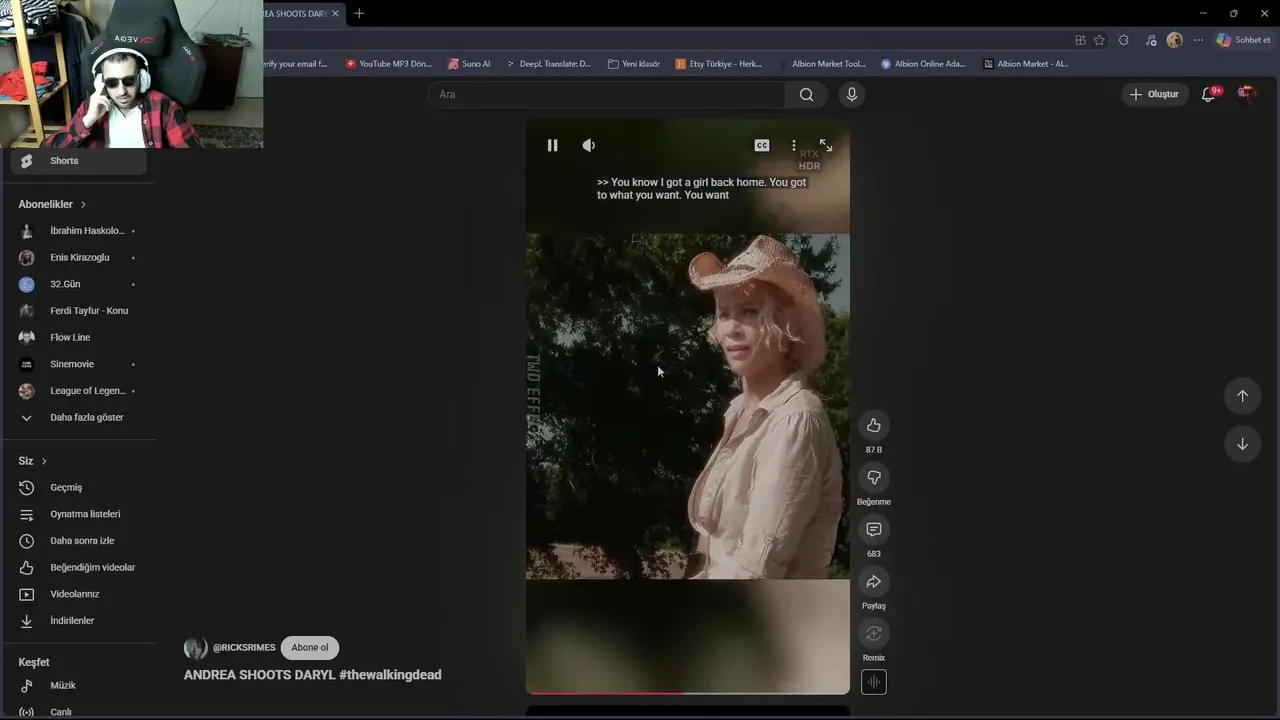Open Copilot Sohbet et button

(1243, 40)
